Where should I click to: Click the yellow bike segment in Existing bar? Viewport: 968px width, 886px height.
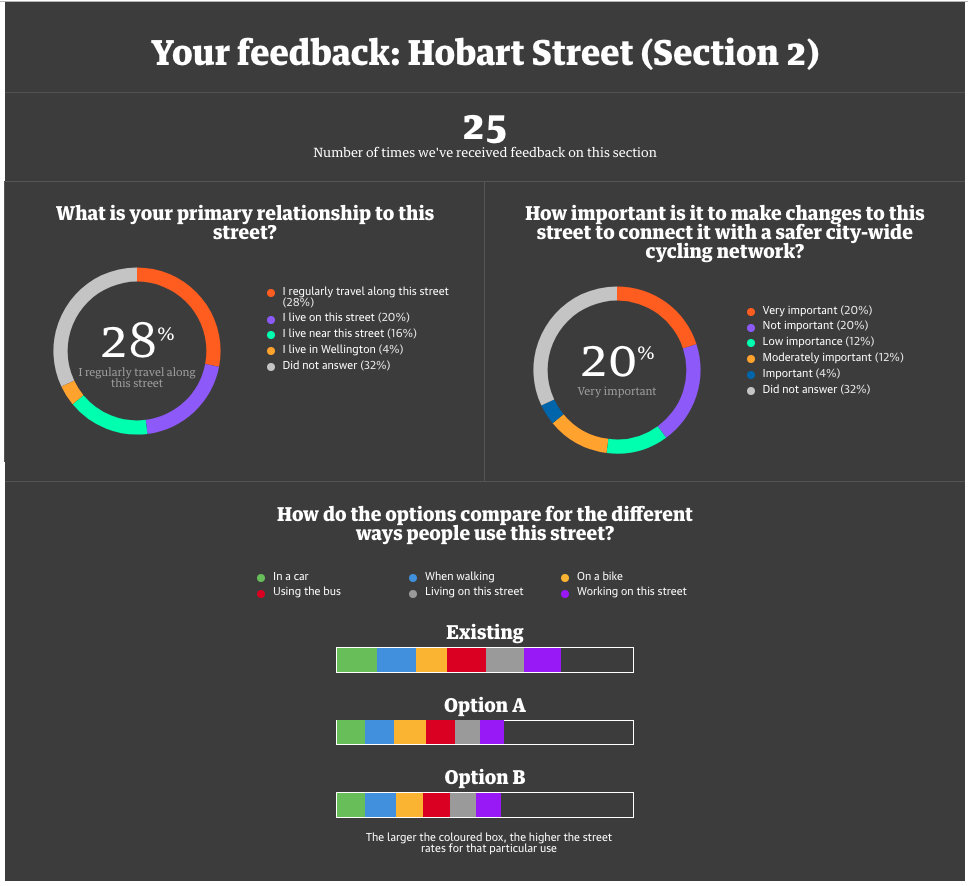431,660
